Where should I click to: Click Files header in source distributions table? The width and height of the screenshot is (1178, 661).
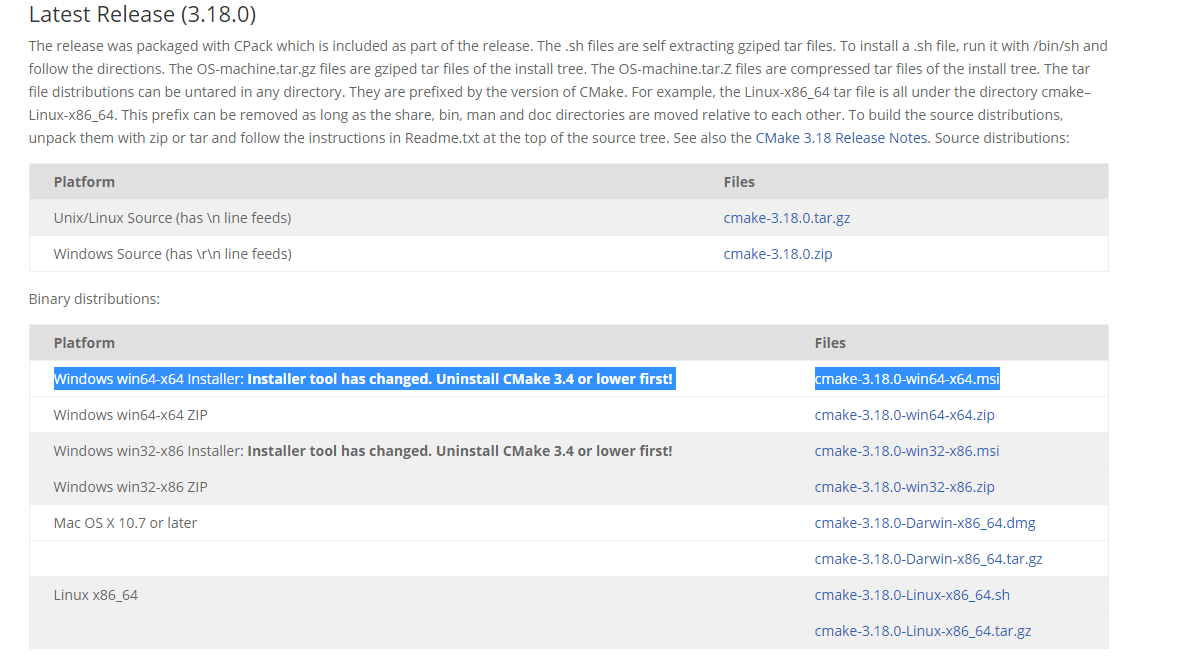pos(739,182)
